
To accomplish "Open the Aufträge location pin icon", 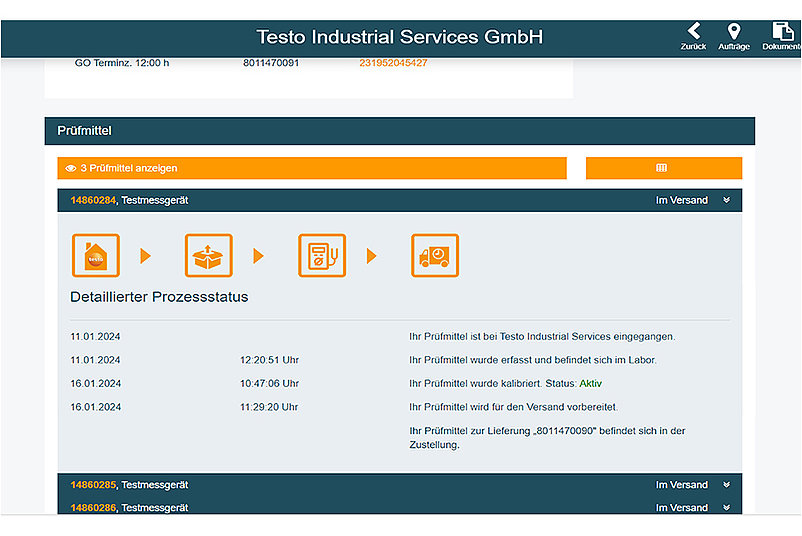I will coord(734,31).
